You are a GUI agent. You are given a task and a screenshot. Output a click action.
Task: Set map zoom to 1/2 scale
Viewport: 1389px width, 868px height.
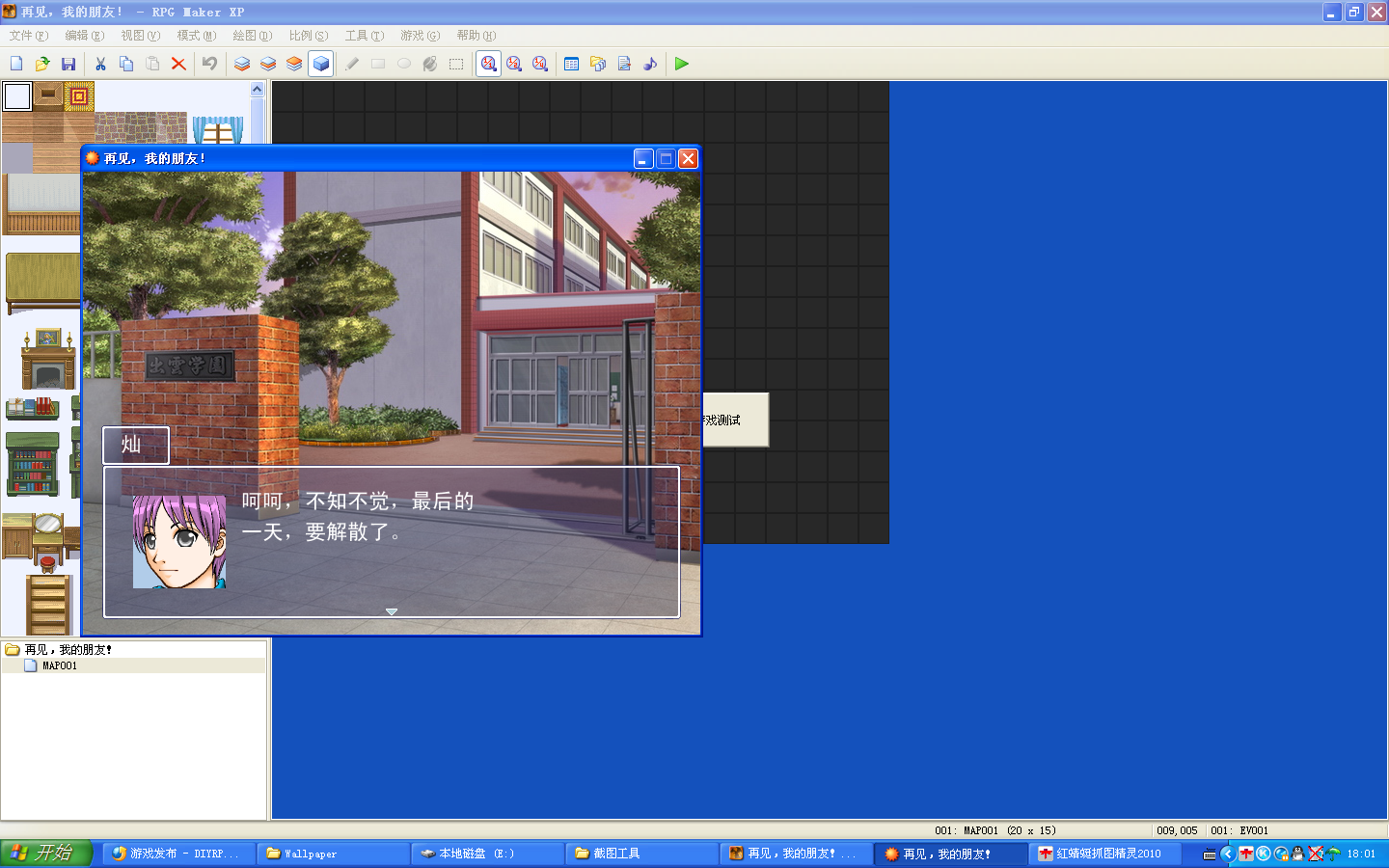[514, 64]
